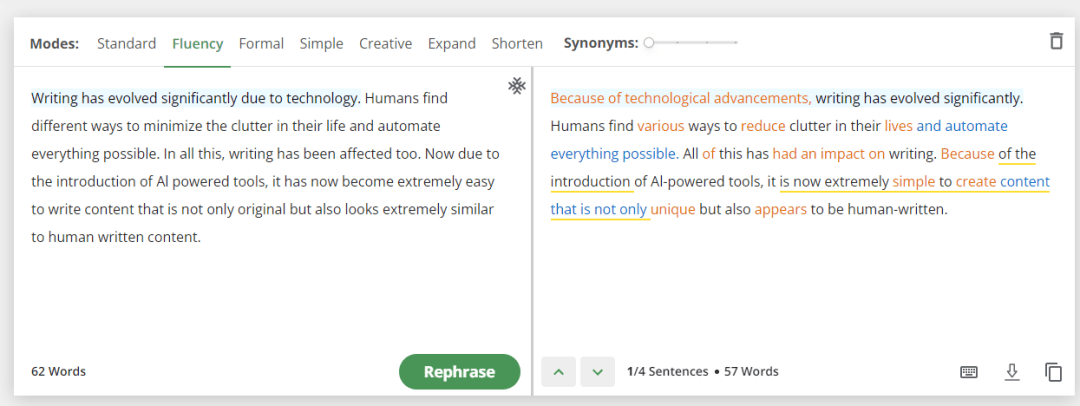Click the trash icon to delete text
Image resolution: width=1080 pixels, height=406 pixels.
(x=1056, y=41)
